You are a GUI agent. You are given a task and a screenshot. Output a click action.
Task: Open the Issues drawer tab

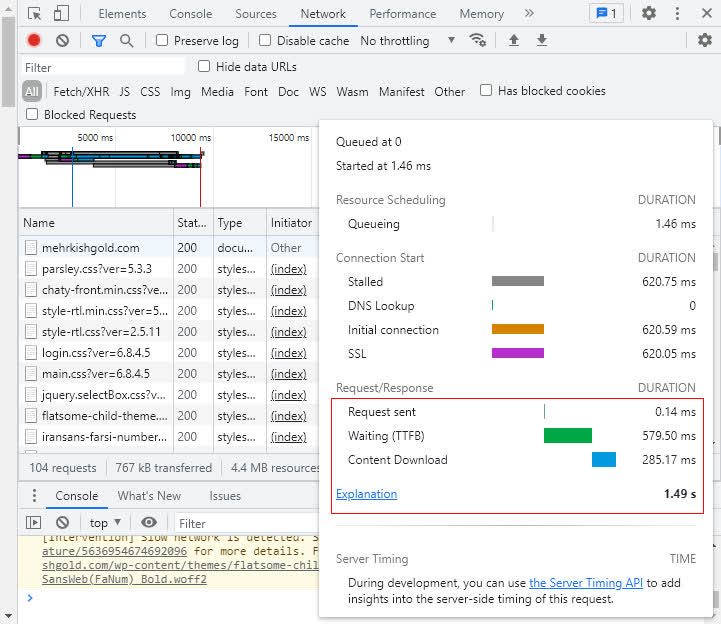point(225,496)
